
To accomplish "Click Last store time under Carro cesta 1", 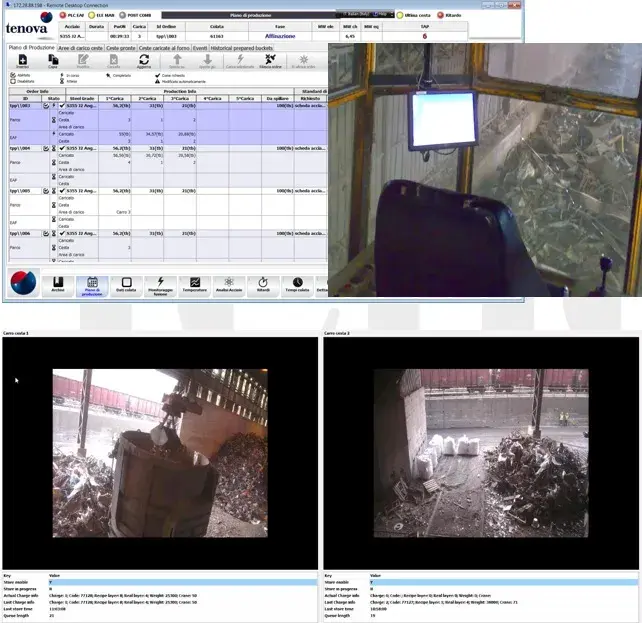I will (160, 609).
